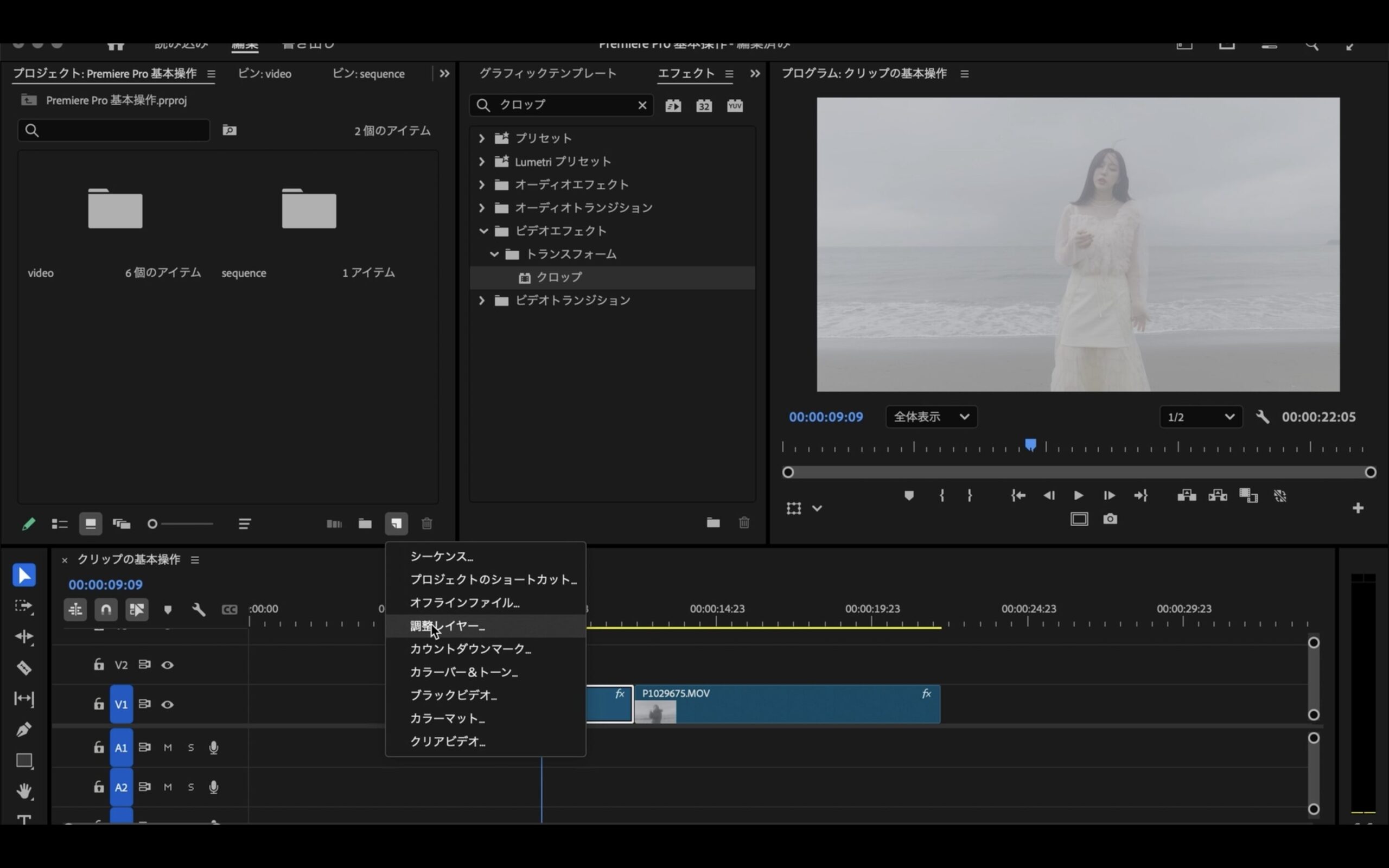
Task: Switch to the ビン: video tab
Action: pos(265,73)
